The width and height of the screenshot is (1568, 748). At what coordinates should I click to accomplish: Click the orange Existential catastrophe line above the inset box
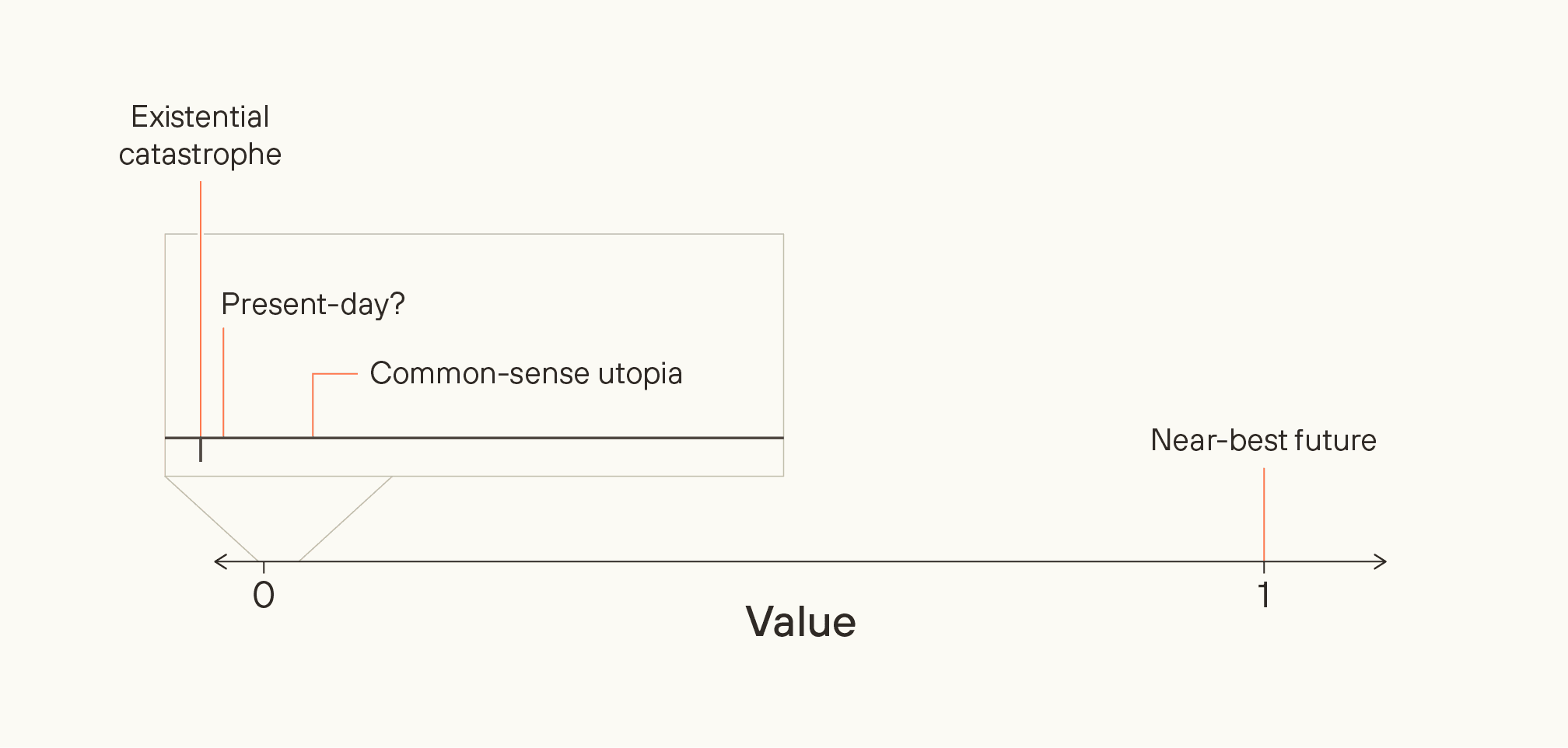pyautogui.click(x=201, y=206)
